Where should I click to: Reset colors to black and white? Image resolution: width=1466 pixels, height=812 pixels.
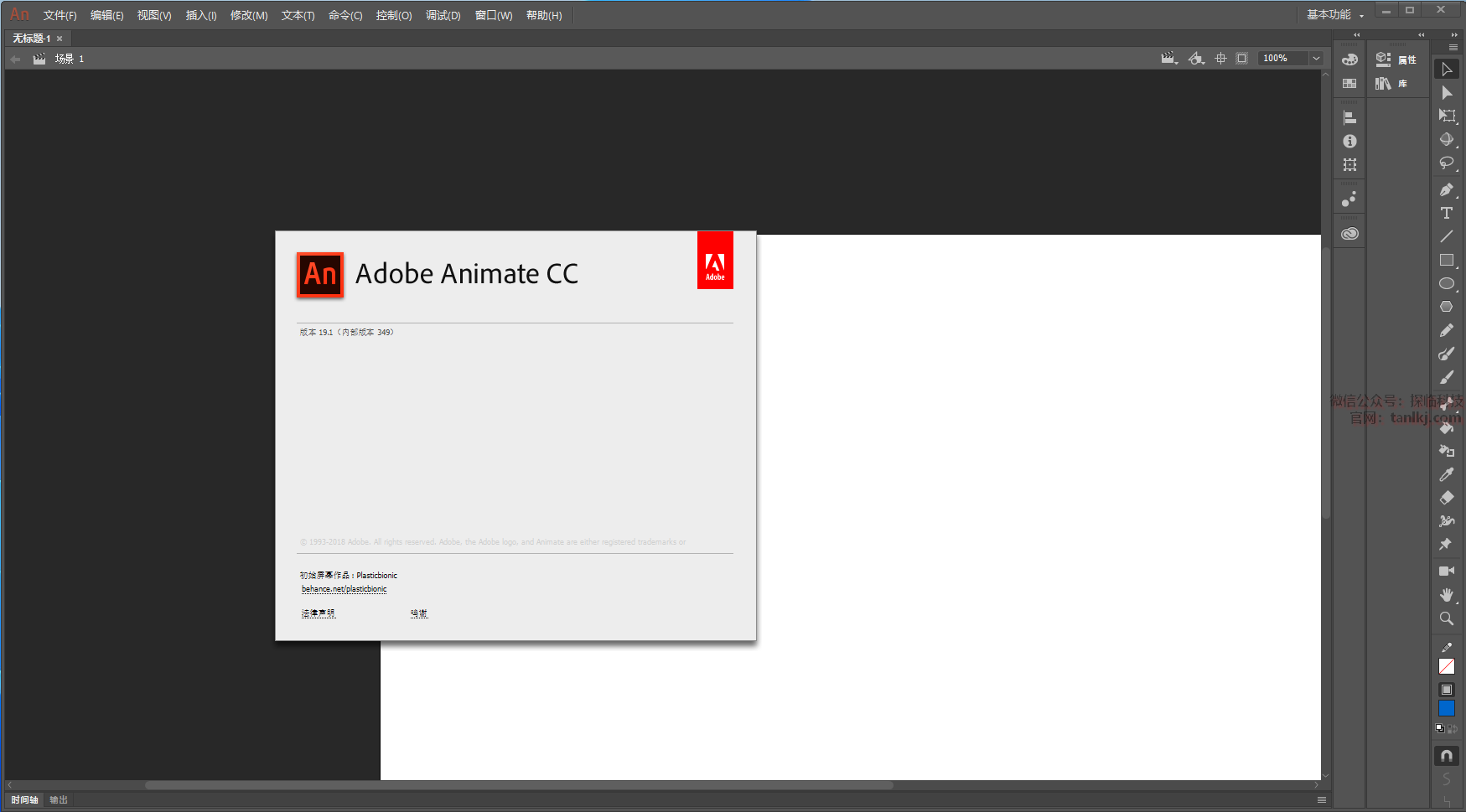coord(1440,729)
